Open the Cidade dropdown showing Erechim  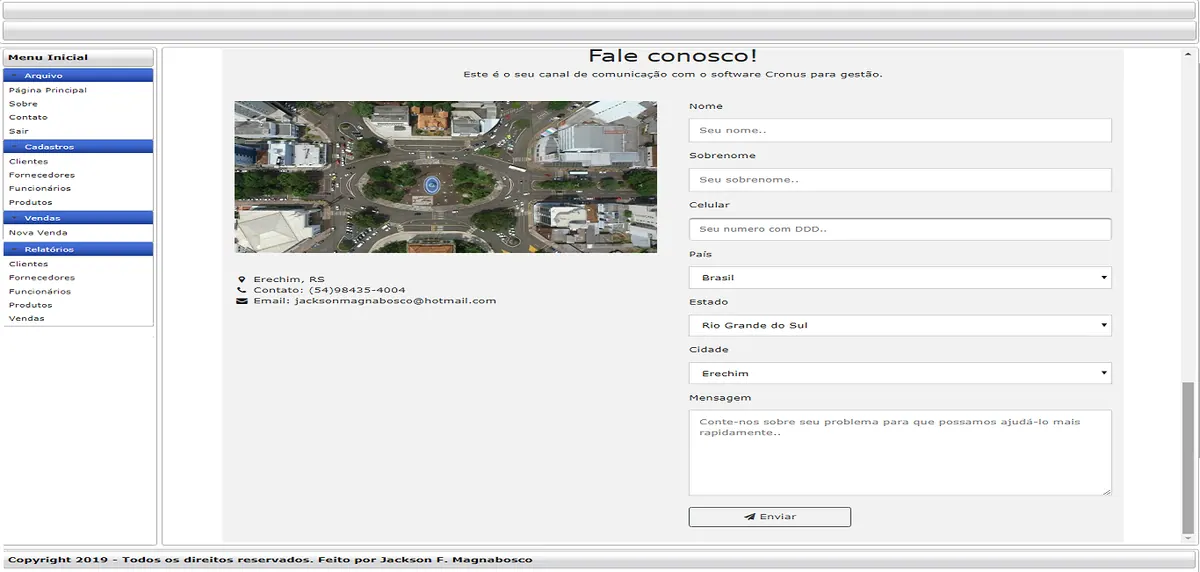pos(900,373)
